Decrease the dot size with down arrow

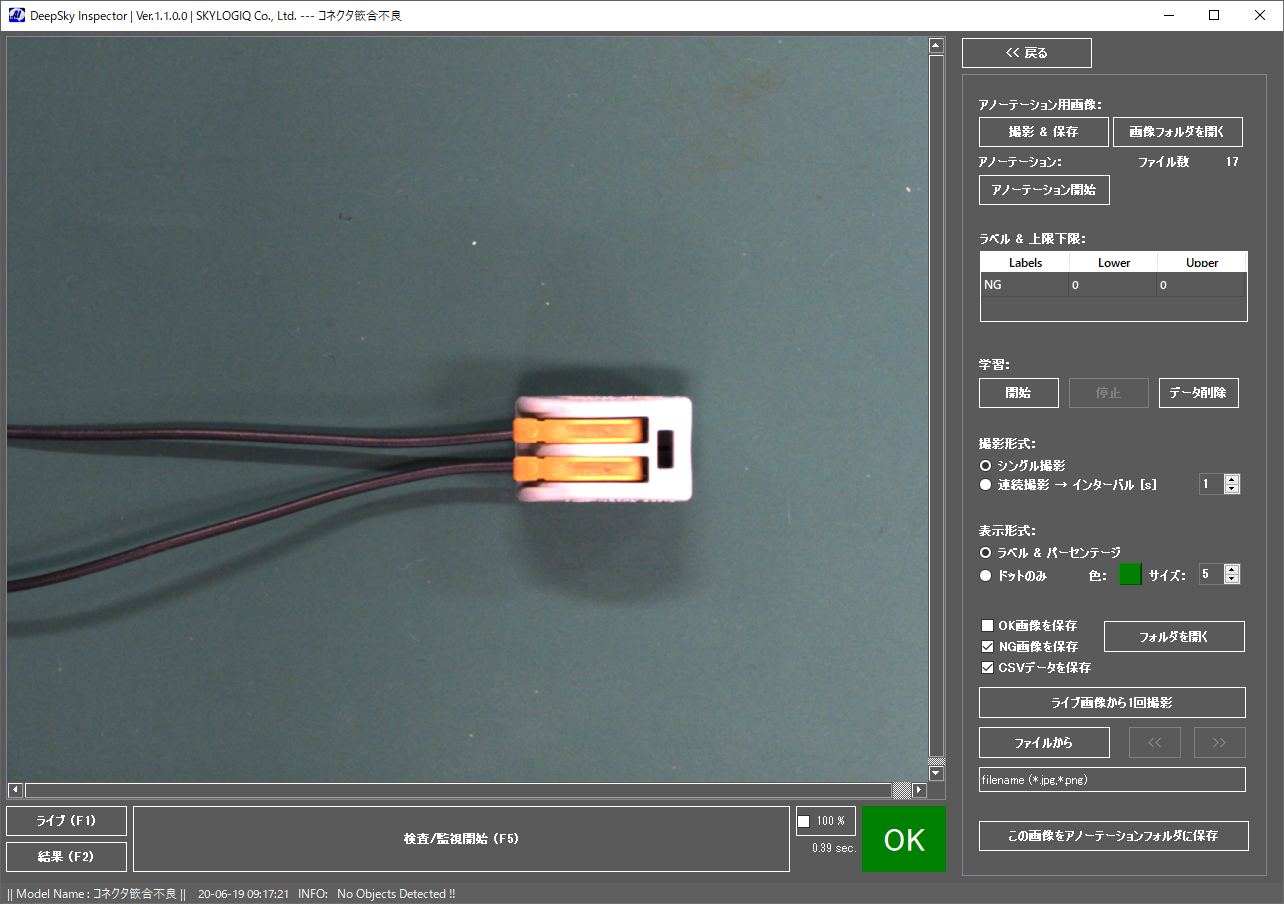click(x=1232, y=579)
